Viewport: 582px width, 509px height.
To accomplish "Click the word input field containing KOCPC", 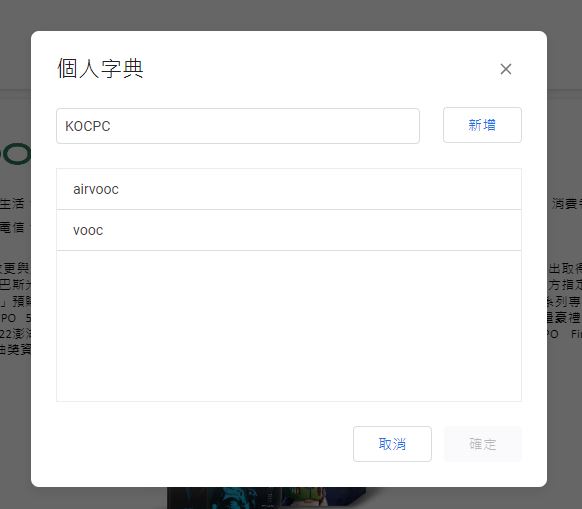I will 238,126.
